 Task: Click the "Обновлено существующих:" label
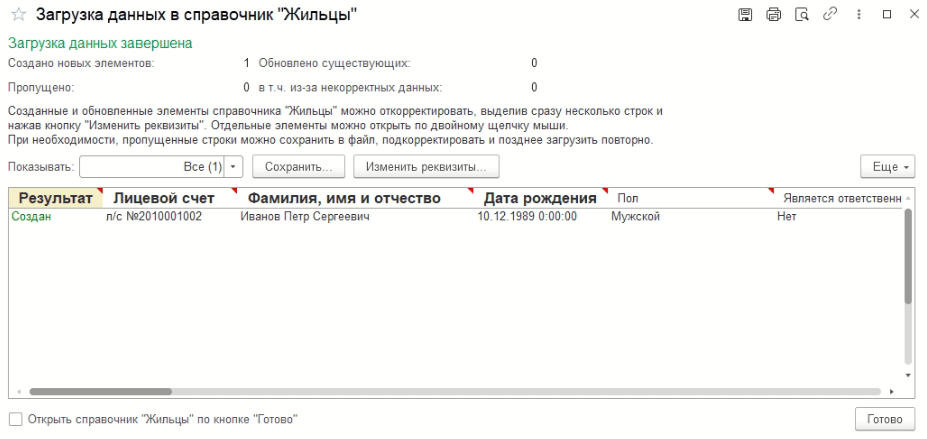pos(334,63)
